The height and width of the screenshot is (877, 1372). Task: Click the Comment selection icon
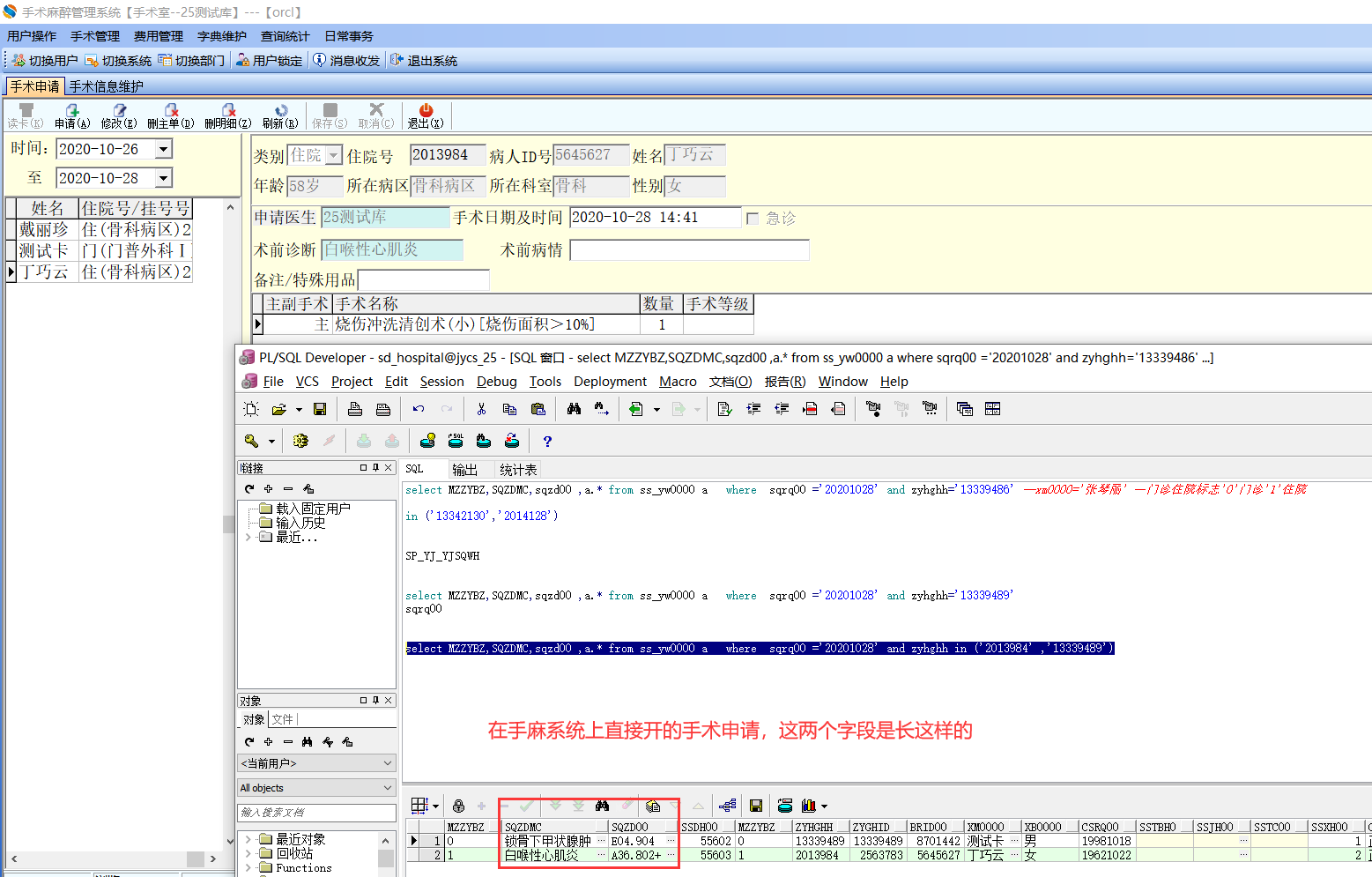810,409
